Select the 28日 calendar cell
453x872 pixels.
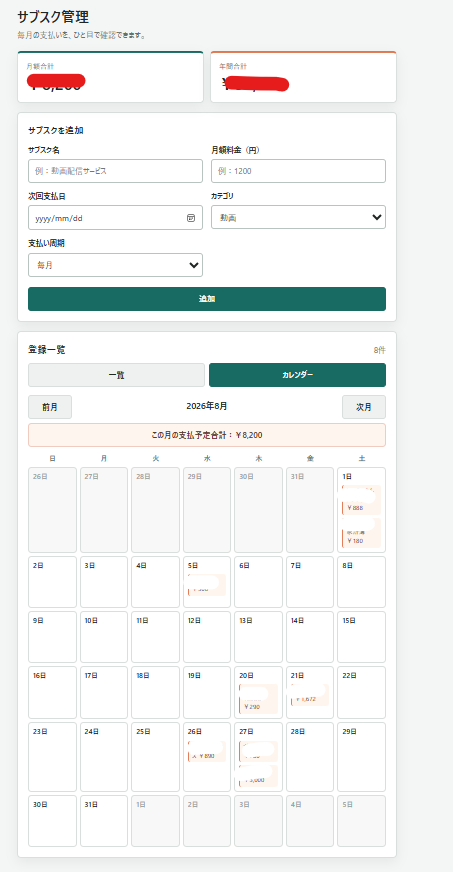point(310,757)
